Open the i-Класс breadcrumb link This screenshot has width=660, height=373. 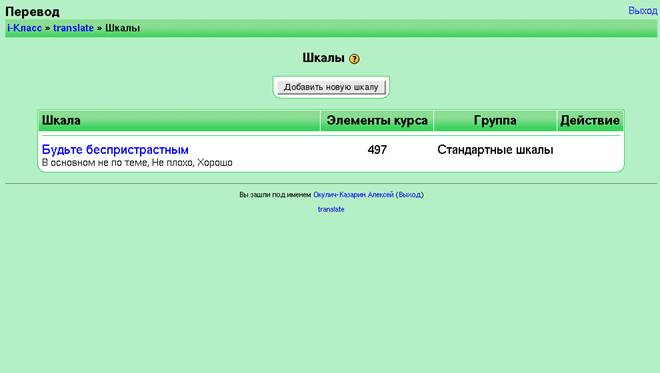24,28
